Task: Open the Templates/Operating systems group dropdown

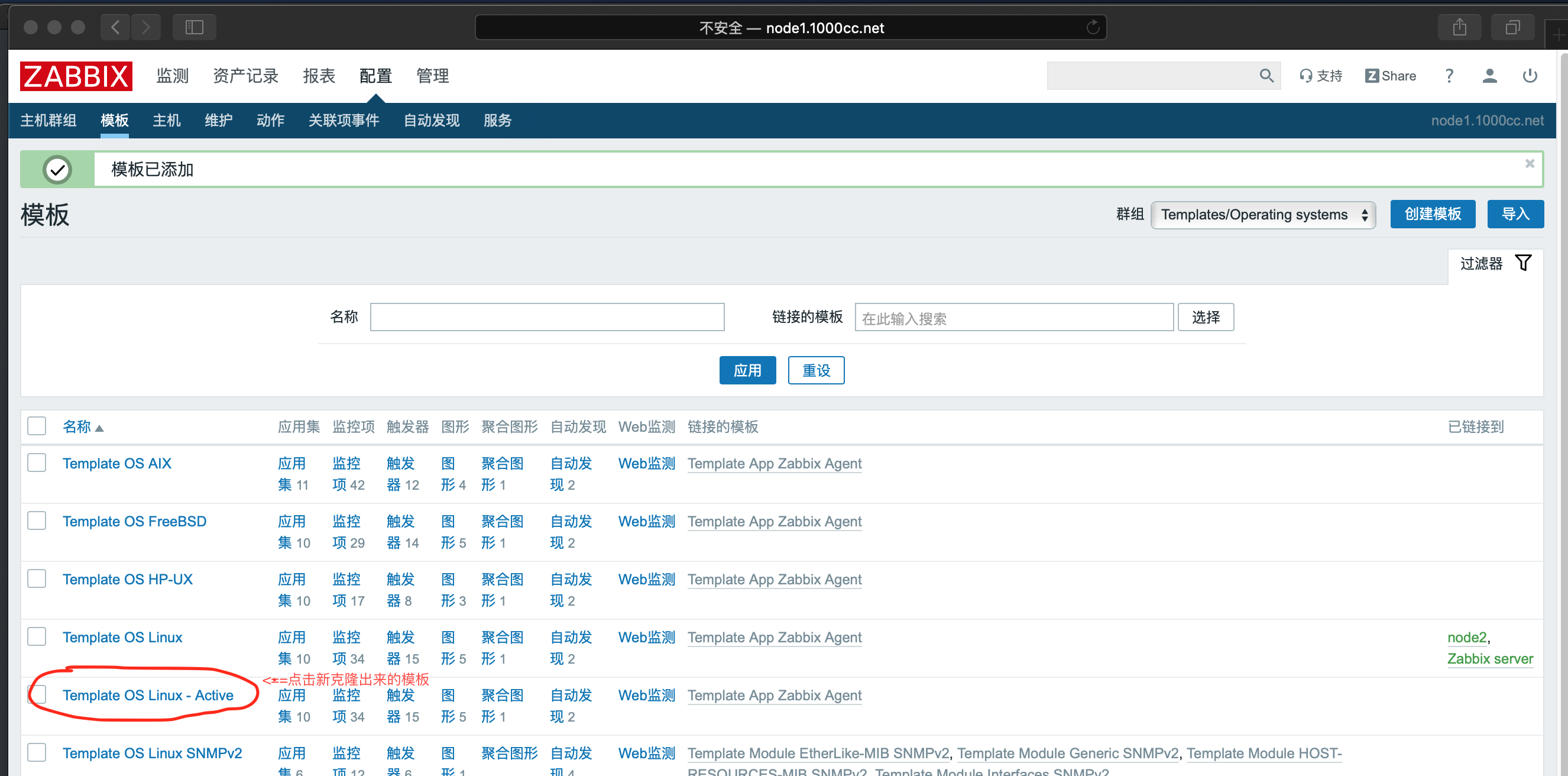Action: click(1262, 214)
